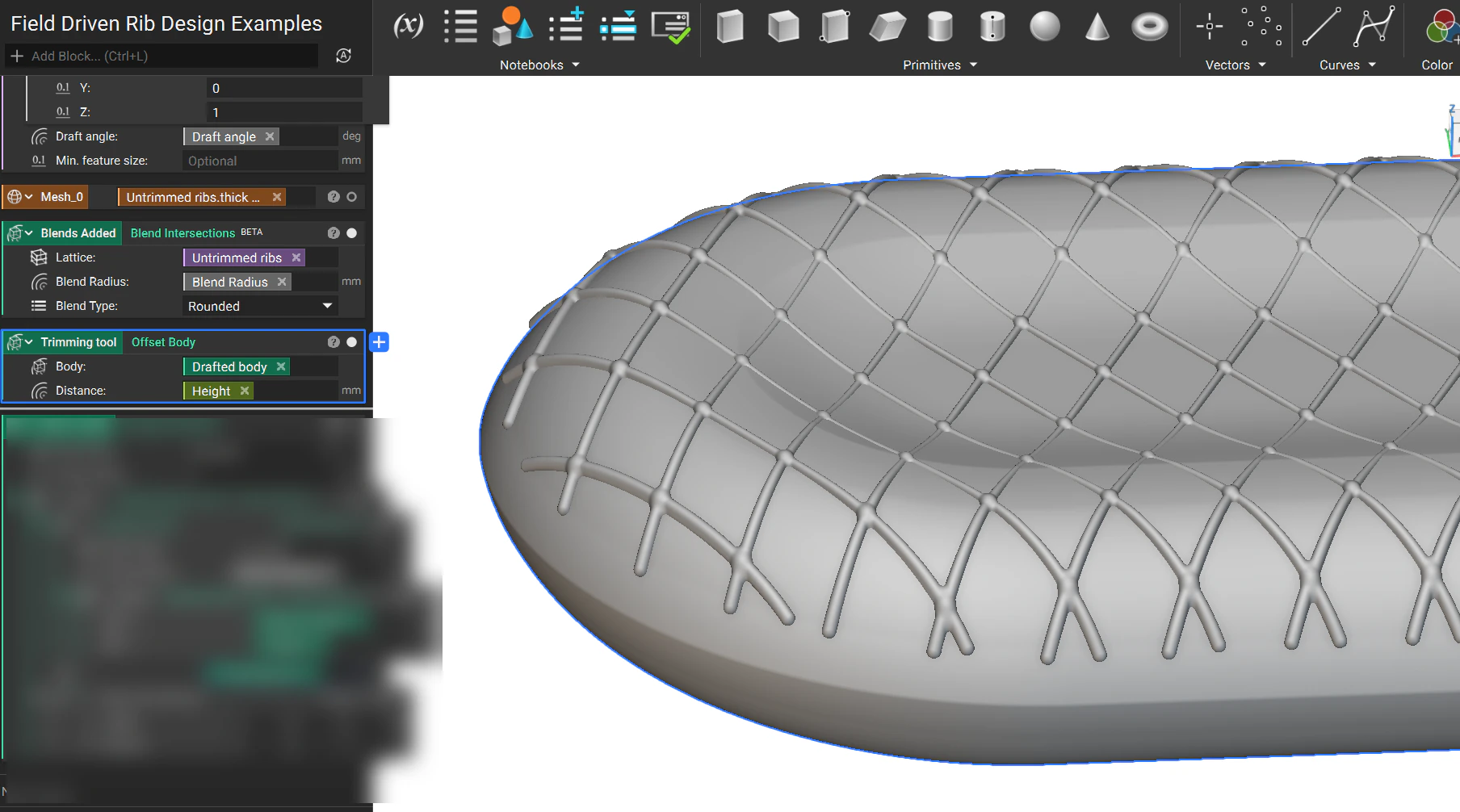Select the Sphere primitive tool
This screenshot has height=812, width=1460.
tap(1044, 27)
